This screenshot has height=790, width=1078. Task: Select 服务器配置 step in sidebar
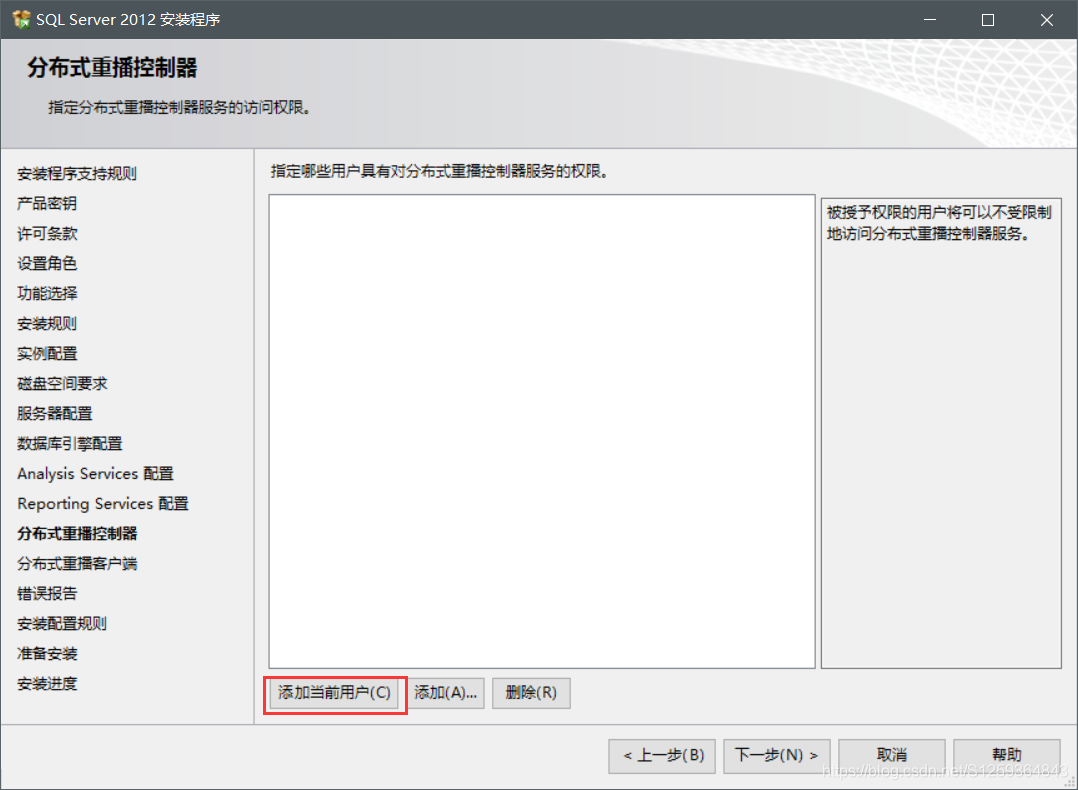click(x=54, y=414)
